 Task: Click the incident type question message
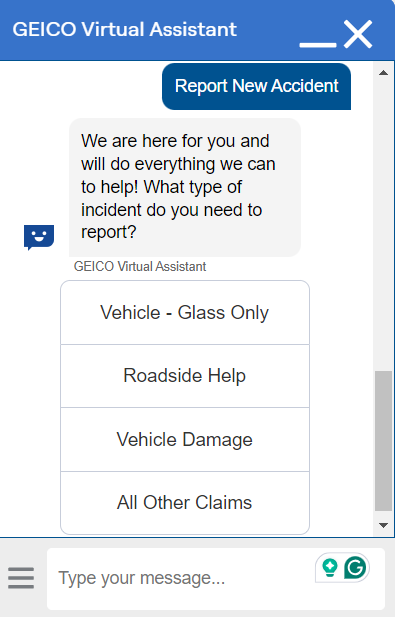click(185, 187)
